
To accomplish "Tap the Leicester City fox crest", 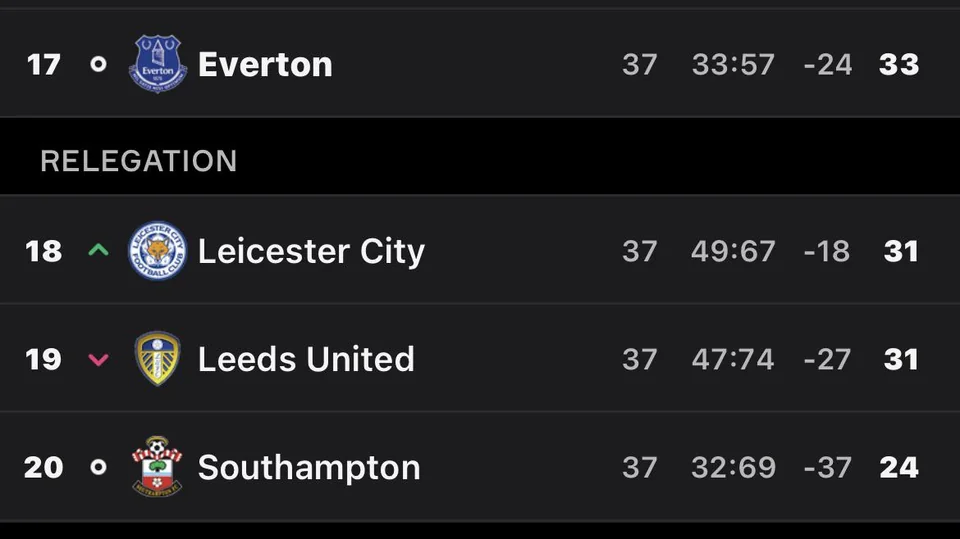I will click(157, 251).
